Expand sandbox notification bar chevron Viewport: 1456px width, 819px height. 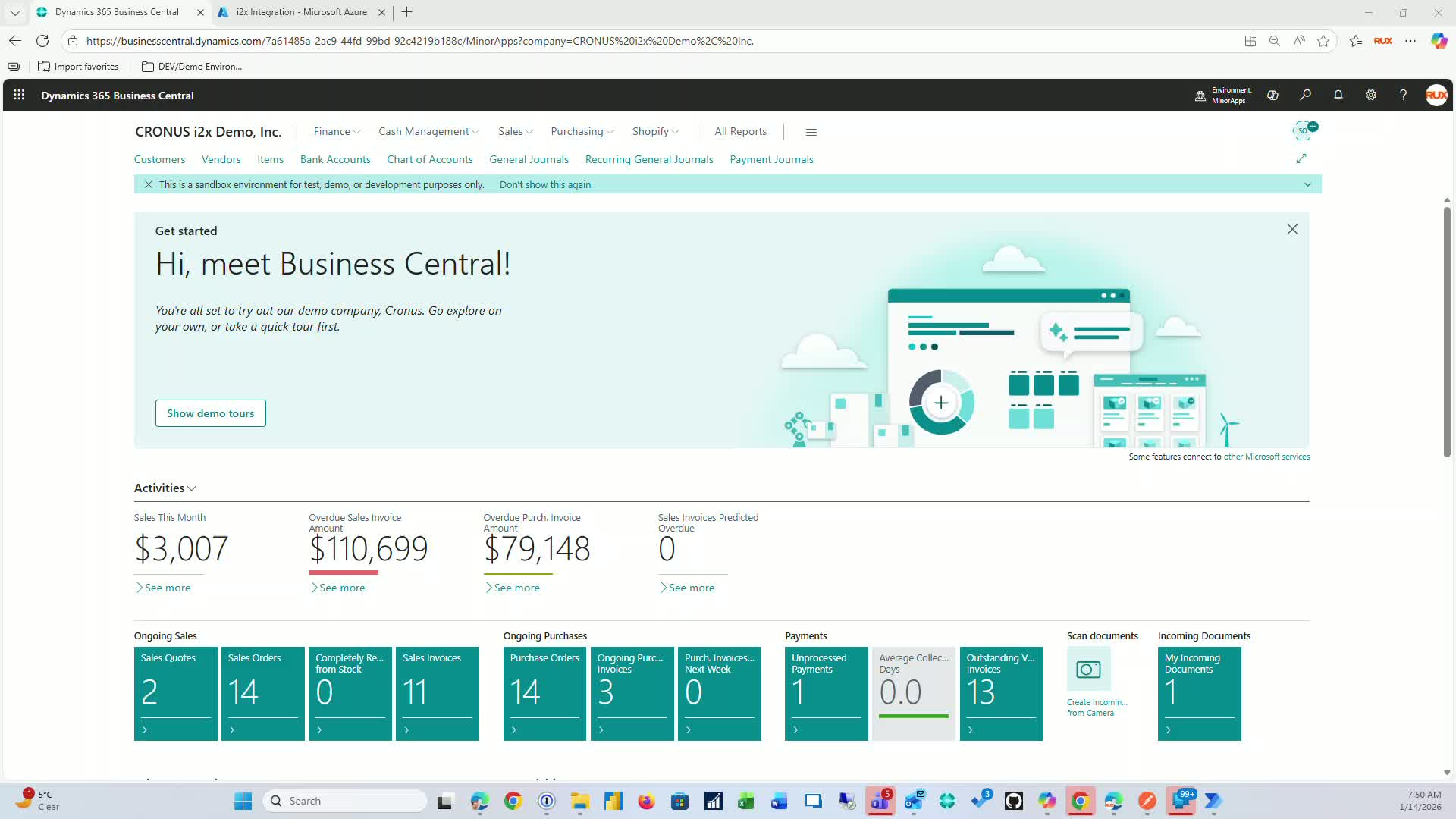click(x=1307, y=184)
